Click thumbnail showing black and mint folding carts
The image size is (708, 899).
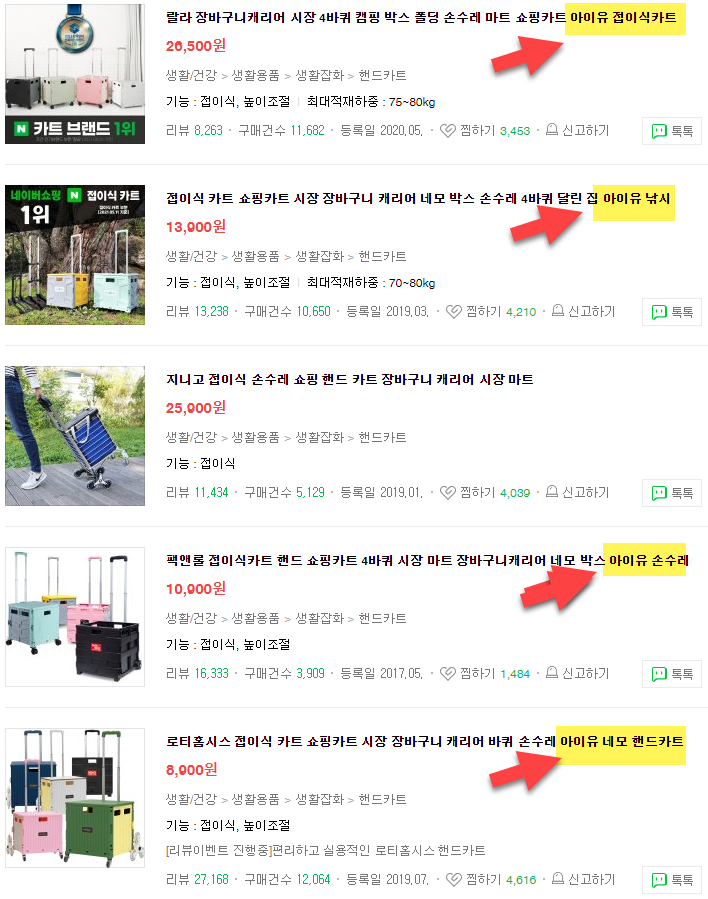point(75,617)
